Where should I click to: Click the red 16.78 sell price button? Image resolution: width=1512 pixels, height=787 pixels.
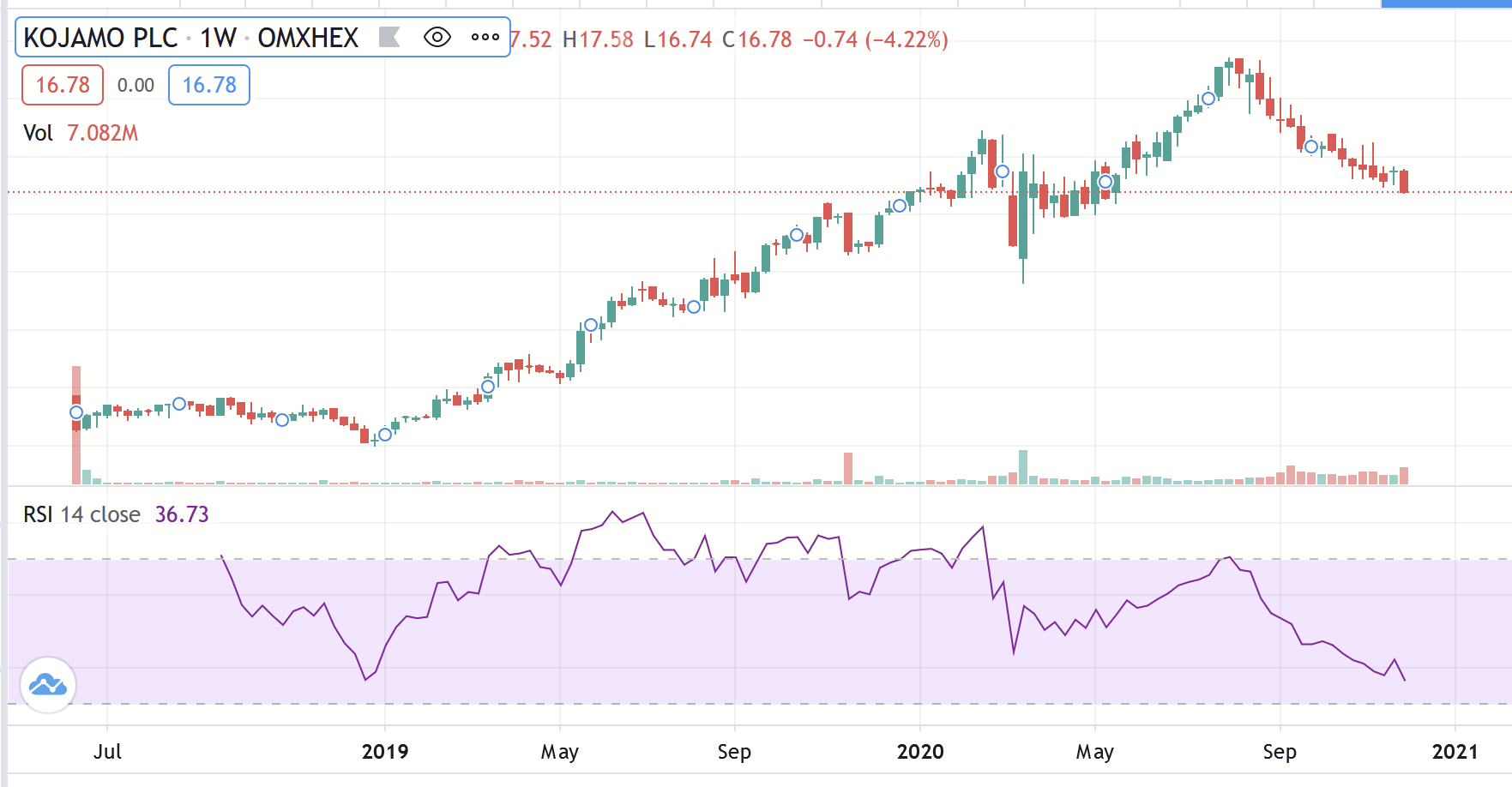pyautogui.click(x=63, y=85)
